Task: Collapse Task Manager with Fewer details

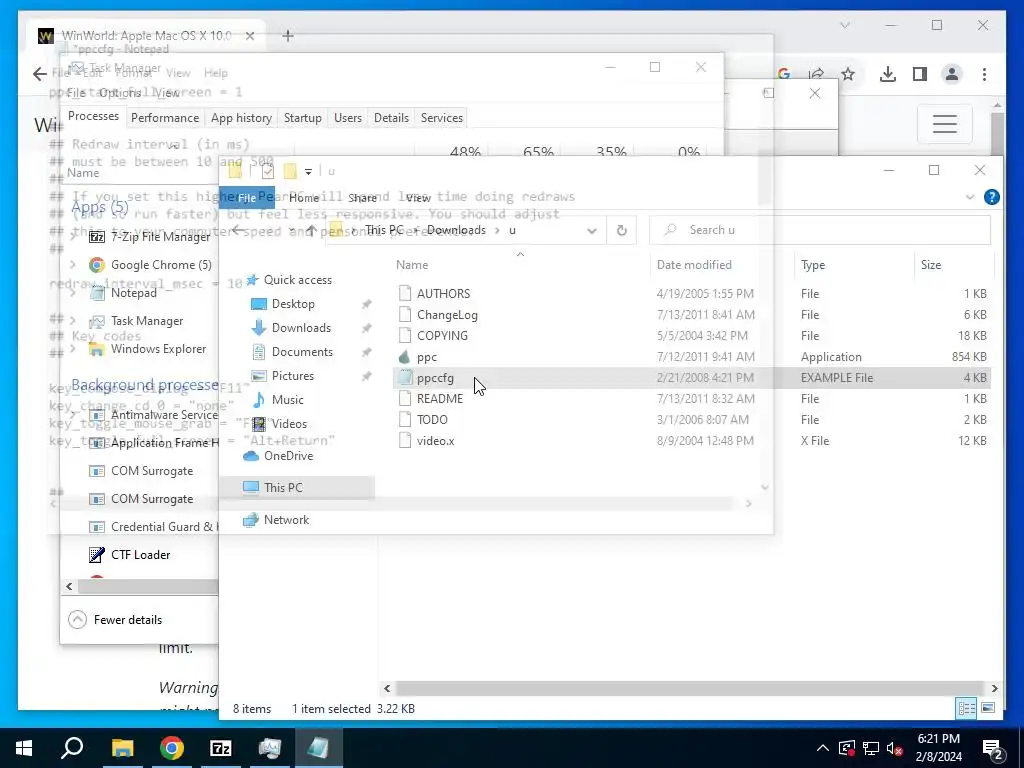Action: point(116,619)
